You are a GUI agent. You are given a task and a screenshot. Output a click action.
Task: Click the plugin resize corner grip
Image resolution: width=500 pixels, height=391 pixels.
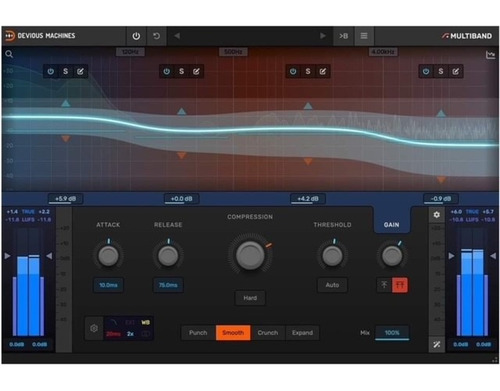coord(495,360)
